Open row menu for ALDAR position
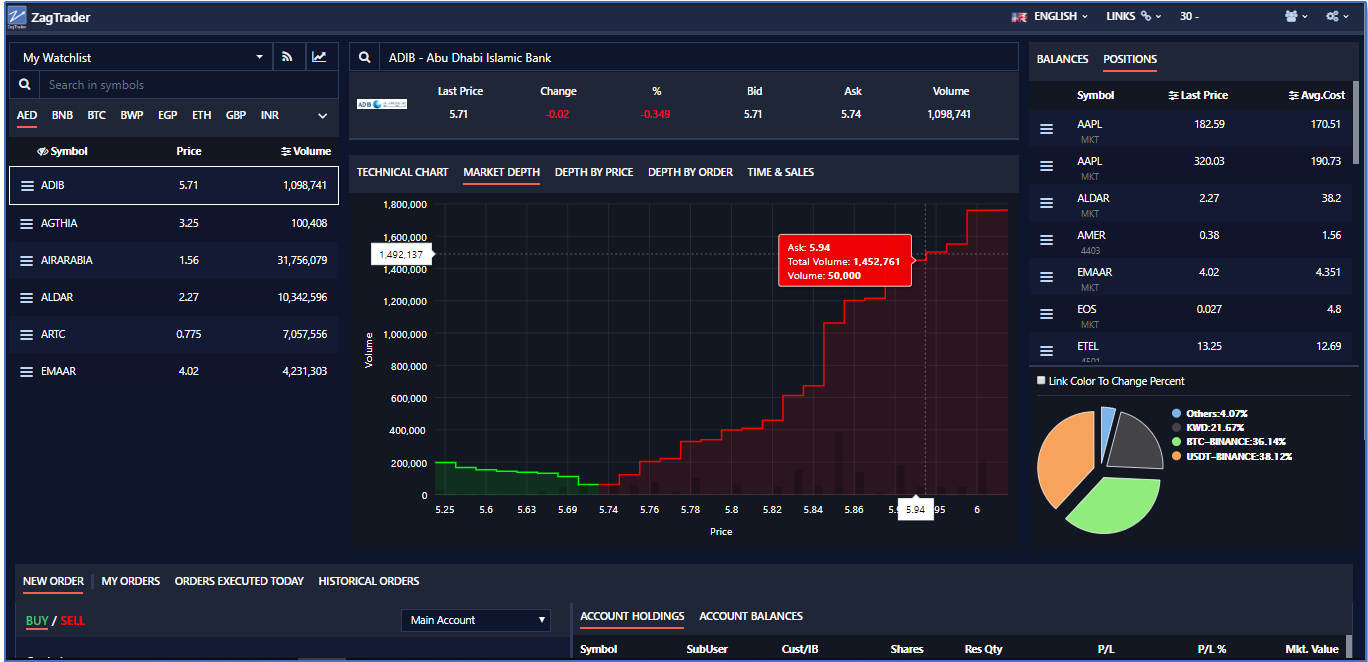This screenshot has height=662, width=1368. (x=1047, y=203)
